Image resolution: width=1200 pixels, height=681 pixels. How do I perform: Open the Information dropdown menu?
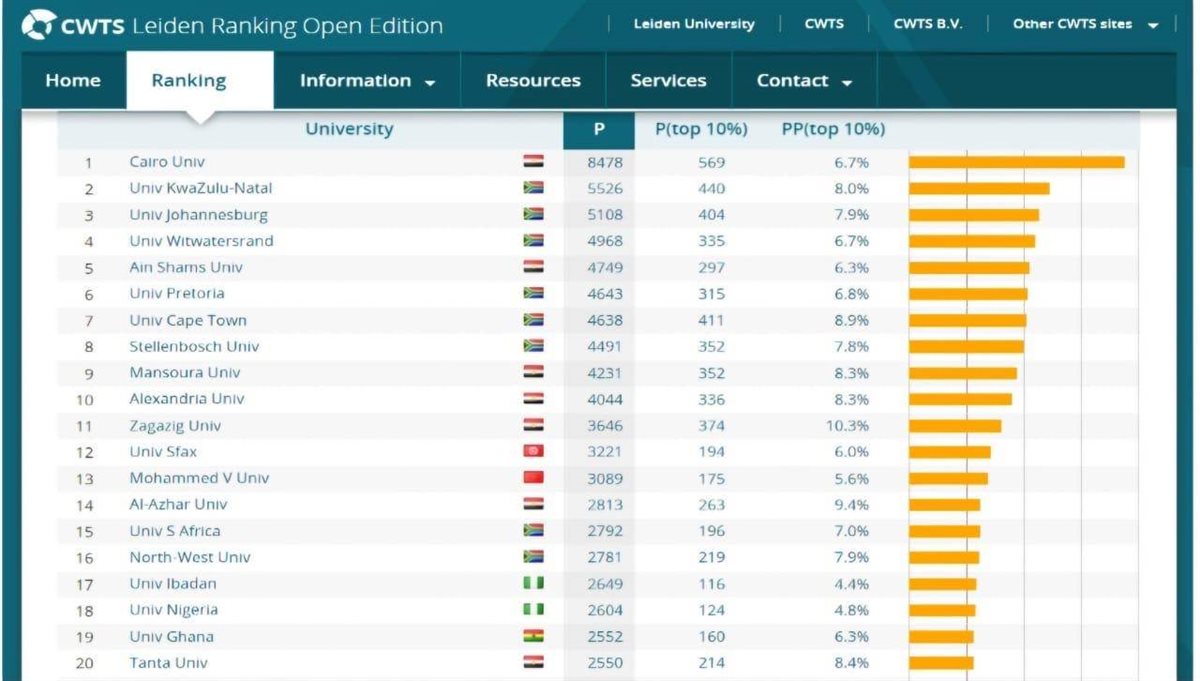pos(367,81)
